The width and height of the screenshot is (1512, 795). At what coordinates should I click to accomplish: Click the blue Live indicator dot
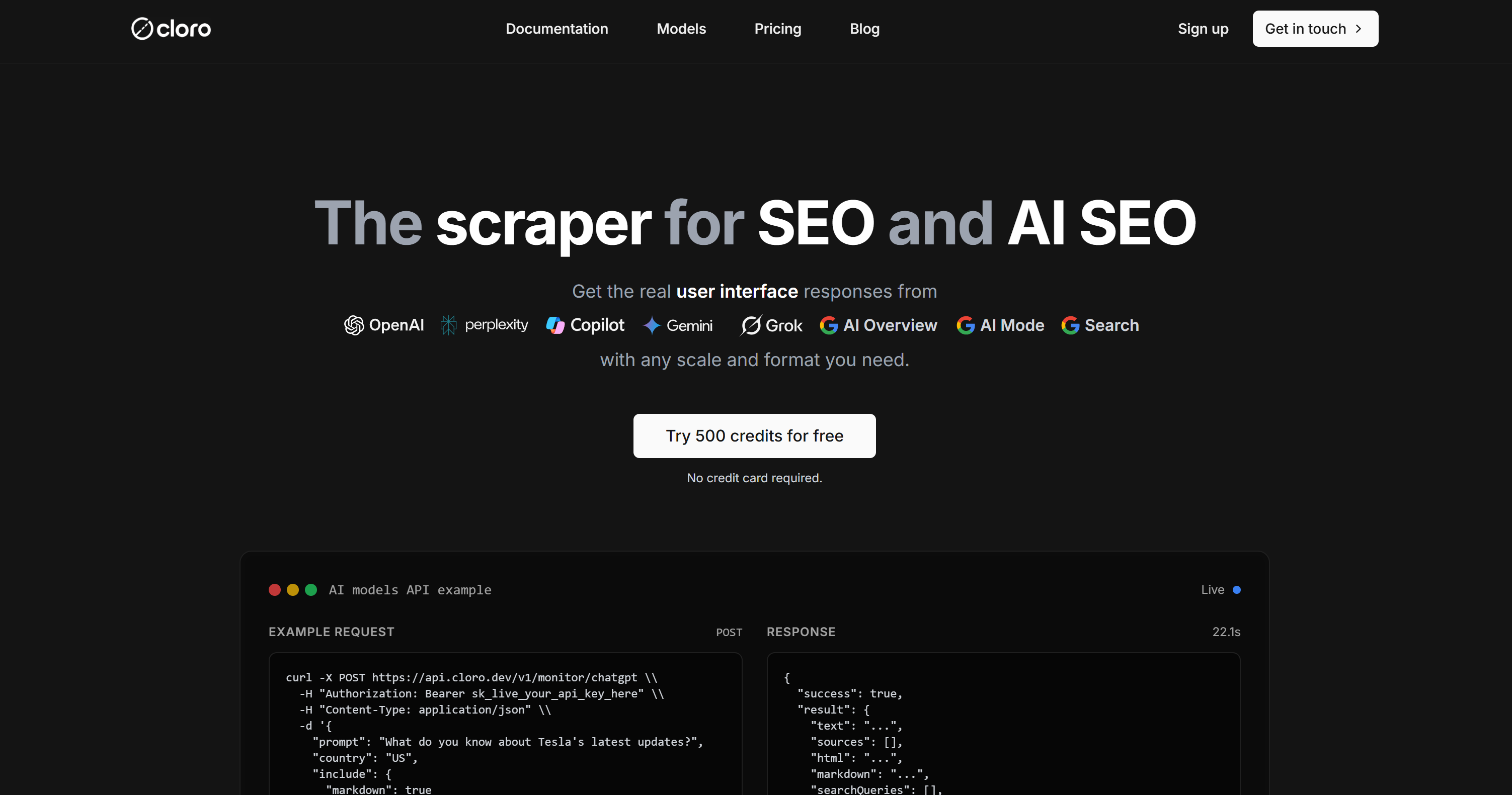tap(1237, 590)
